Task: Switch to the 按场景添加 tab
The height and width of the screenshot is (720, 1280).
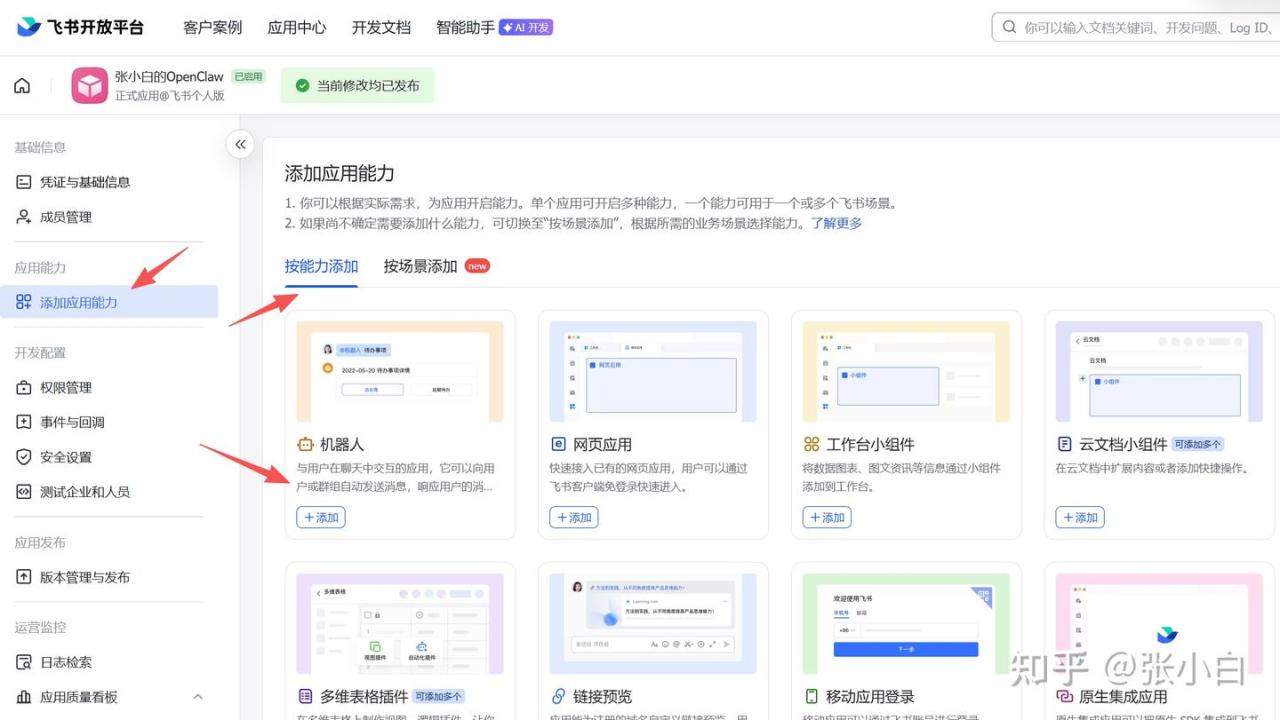Action: 420,266
